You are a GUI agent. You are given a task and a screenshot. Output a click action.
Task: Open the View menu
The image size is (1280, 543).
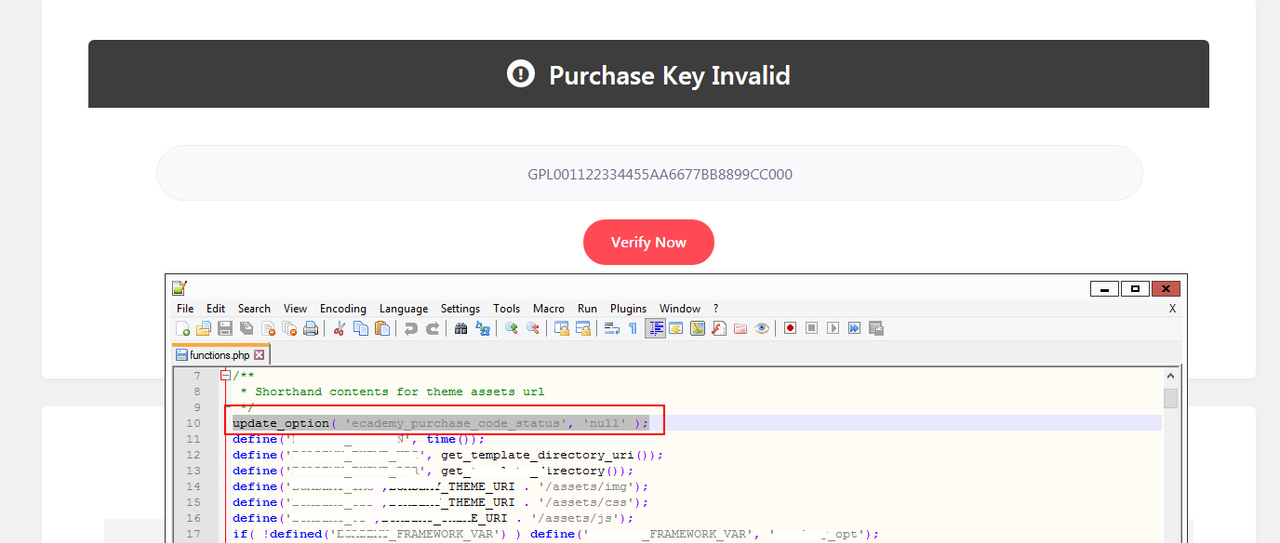click(x=295, y=308)
